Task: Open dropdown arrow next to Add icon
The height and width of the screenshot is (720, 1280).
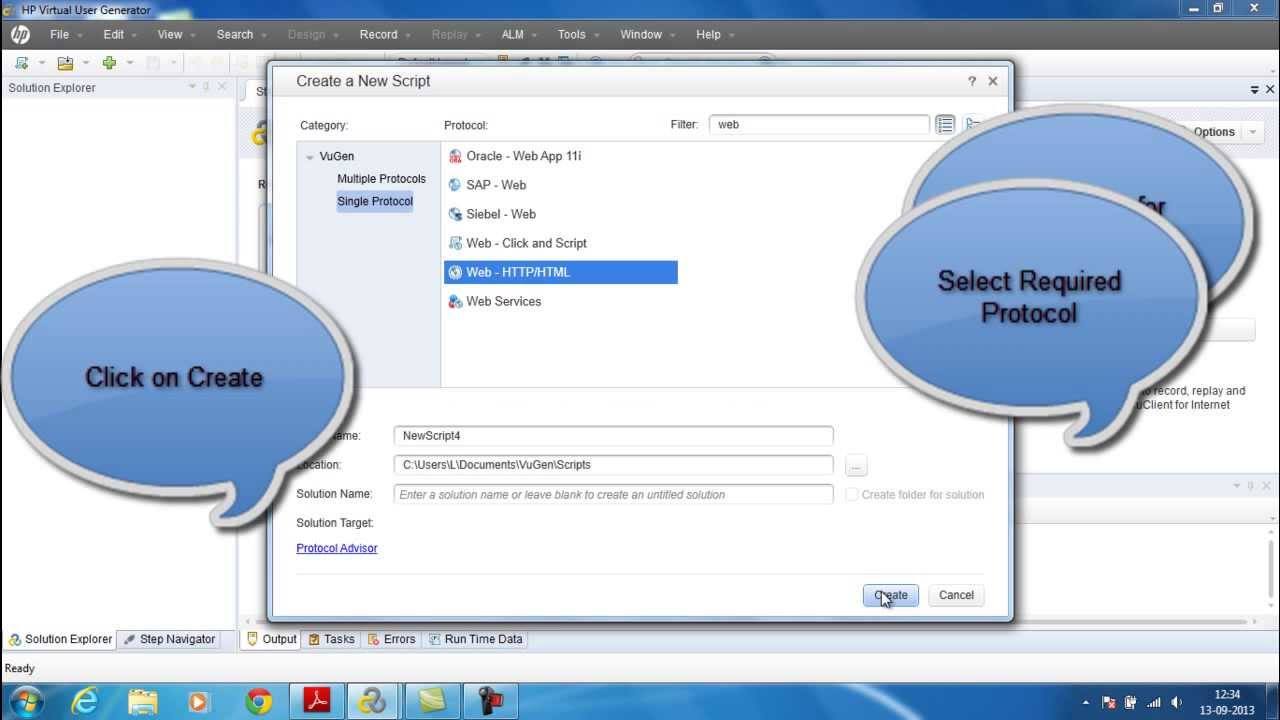Action: 129,63
